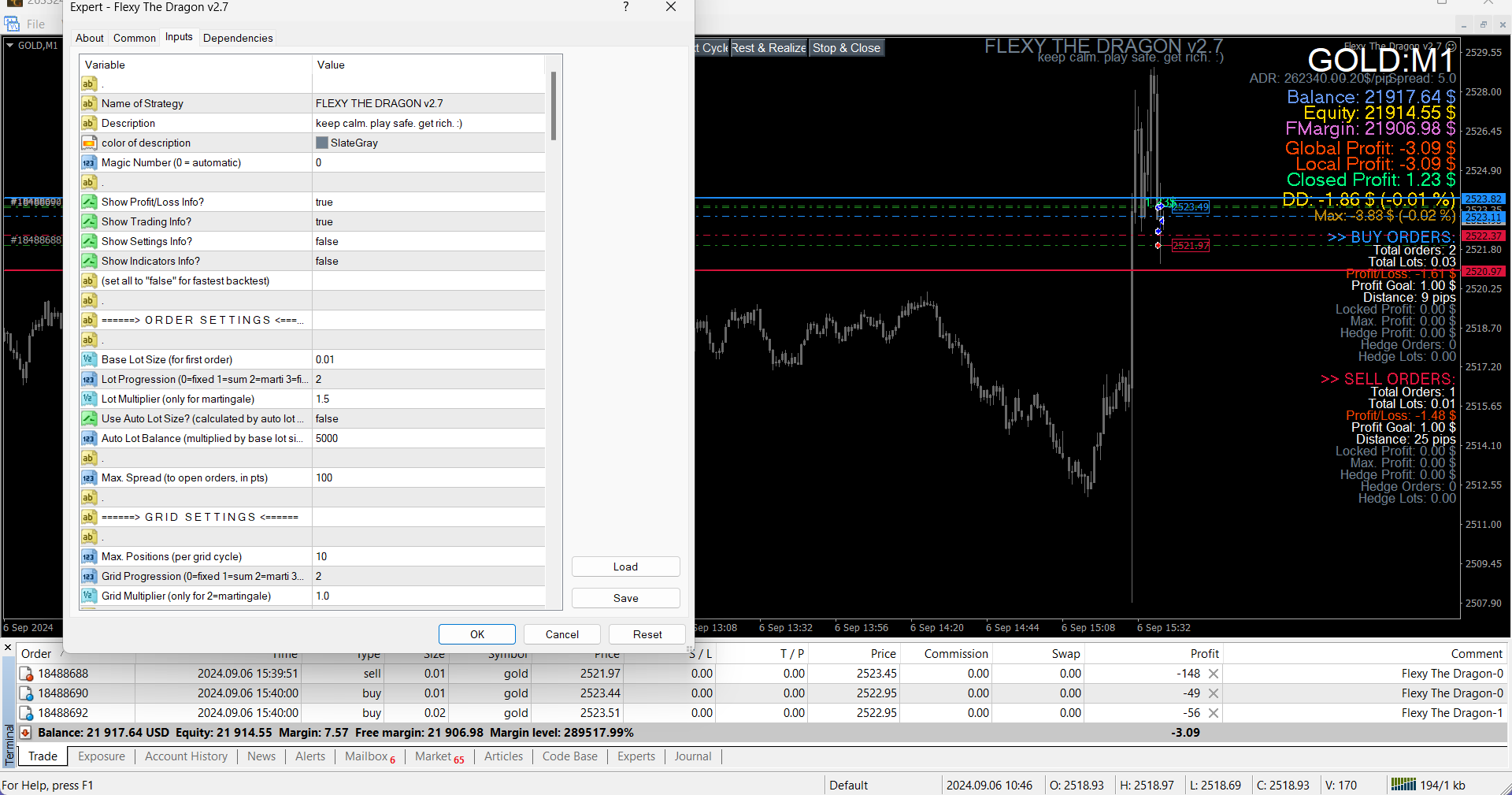This screenshot has width=1512, height=795.
Task: Open Grid Progression value selector
Action: pyautogui.click(x=428, y=577)
